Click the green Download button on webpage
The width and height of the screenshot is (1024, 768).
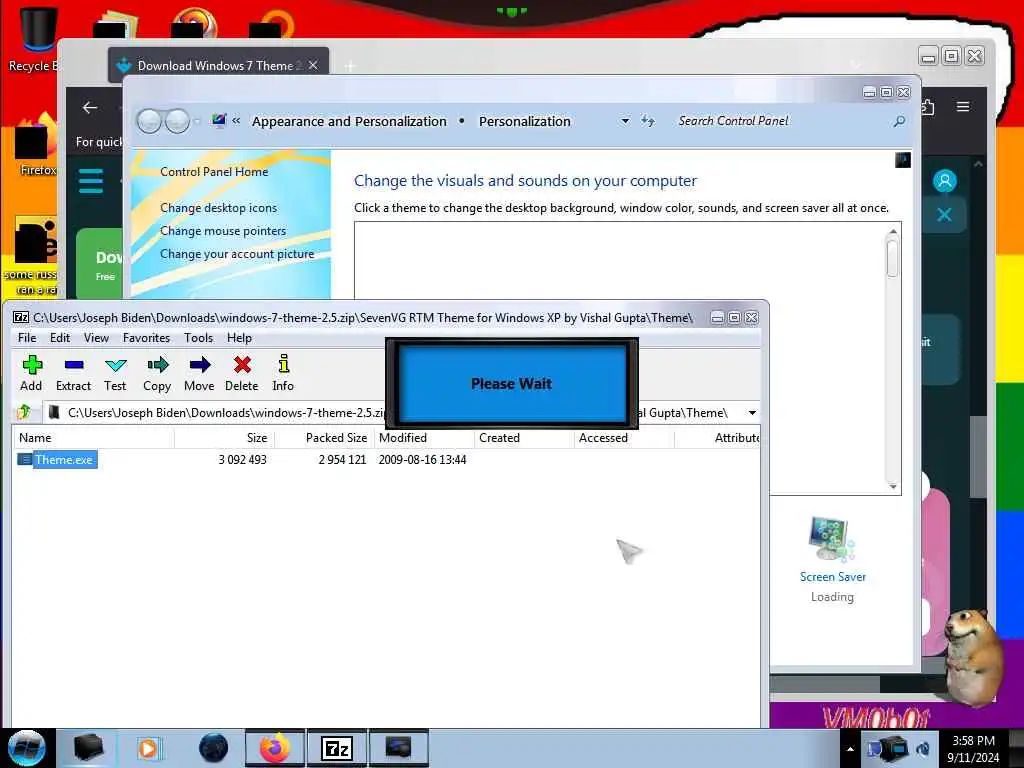100,265
